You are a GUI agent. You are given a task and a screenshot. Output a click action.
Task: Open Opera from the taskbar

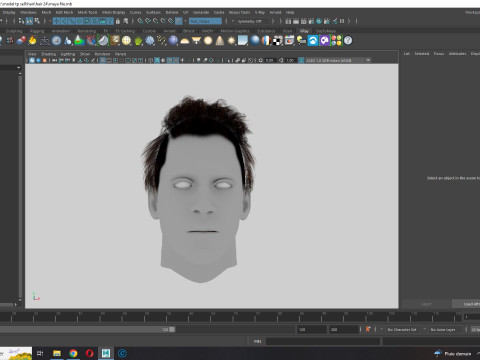(89, 353)
